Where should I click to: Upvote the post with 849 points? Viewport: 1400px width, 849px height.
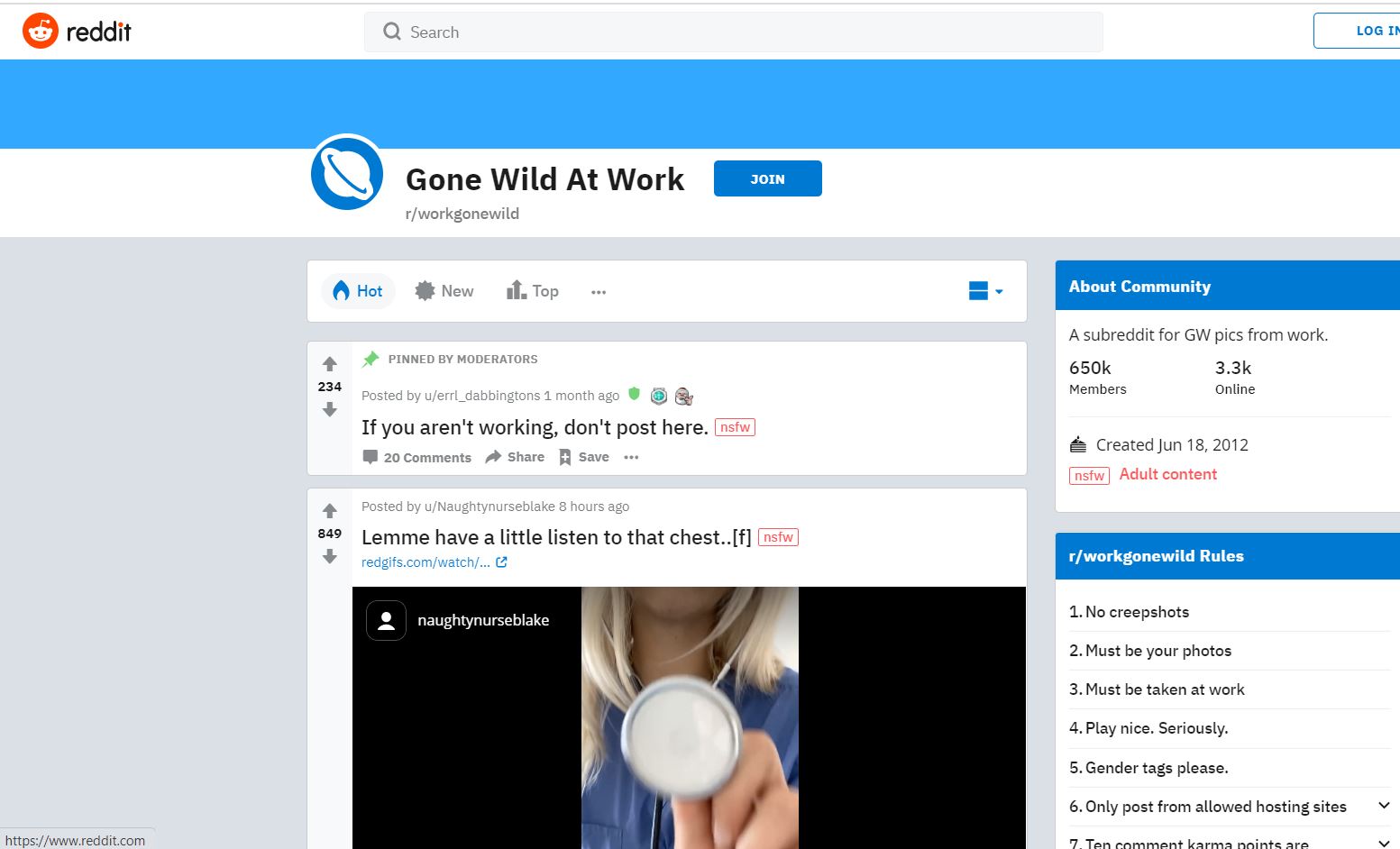pos(330,511)
